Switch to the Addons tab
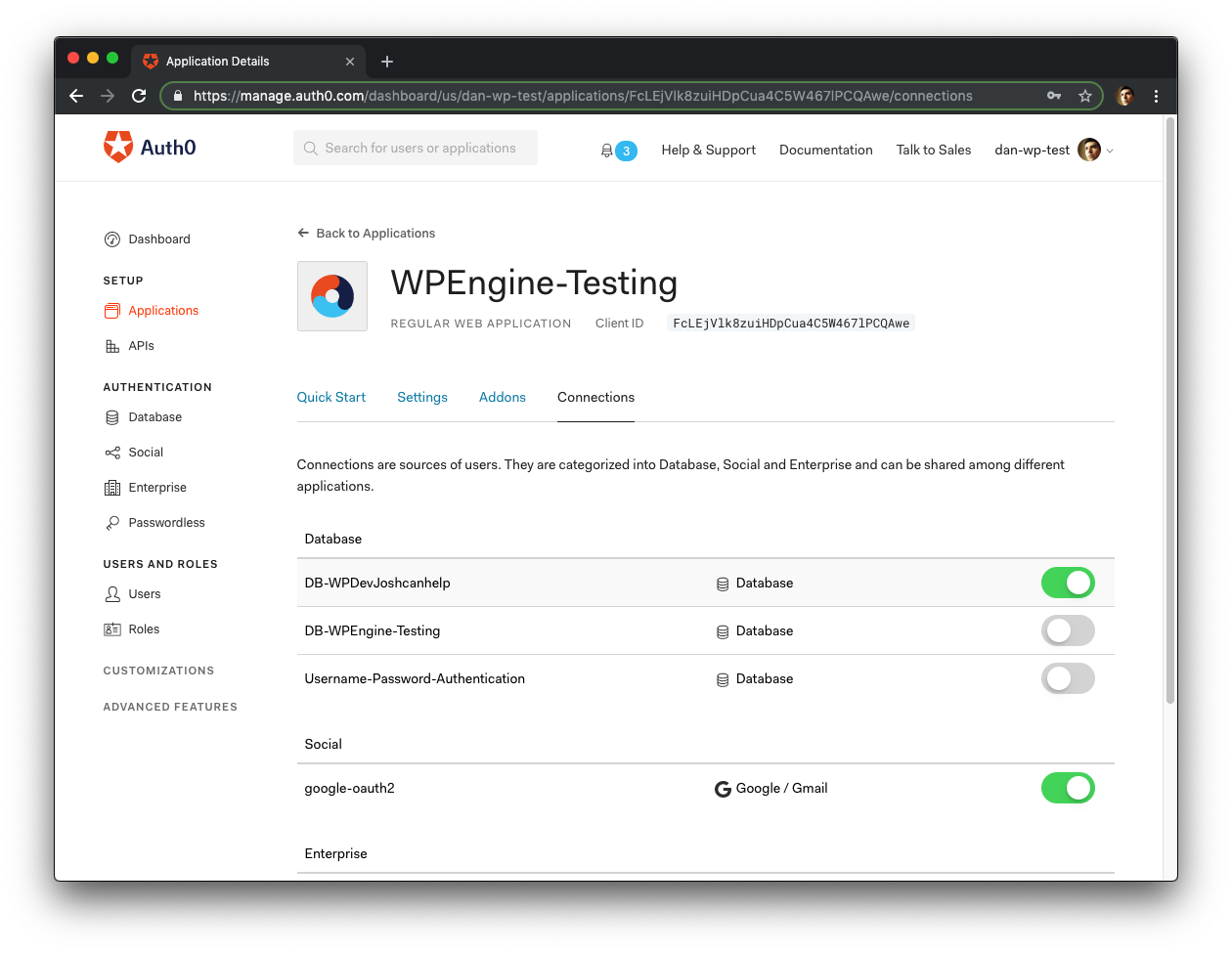 [x=503, y=398]
